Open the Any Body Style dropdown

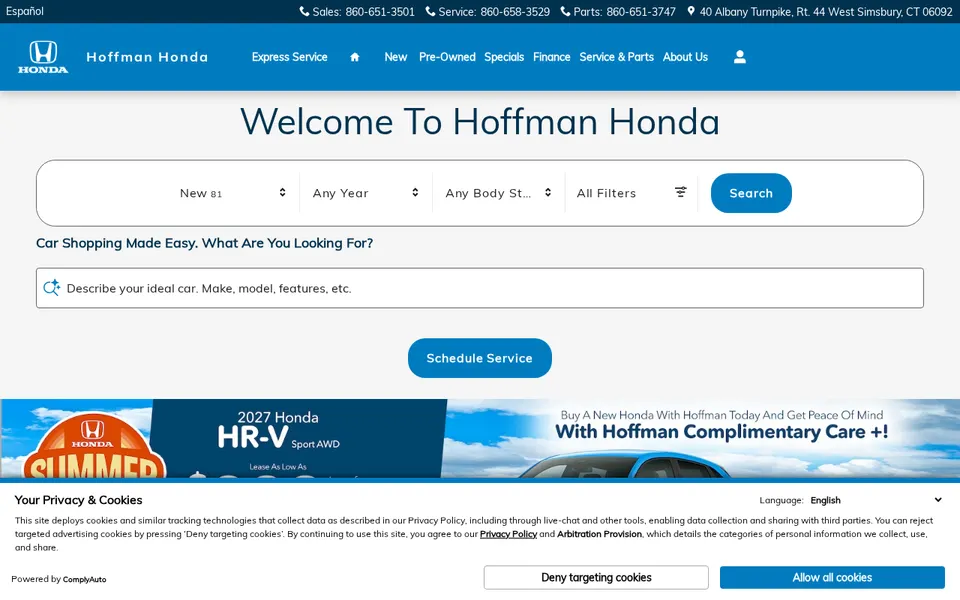point(498,193)
